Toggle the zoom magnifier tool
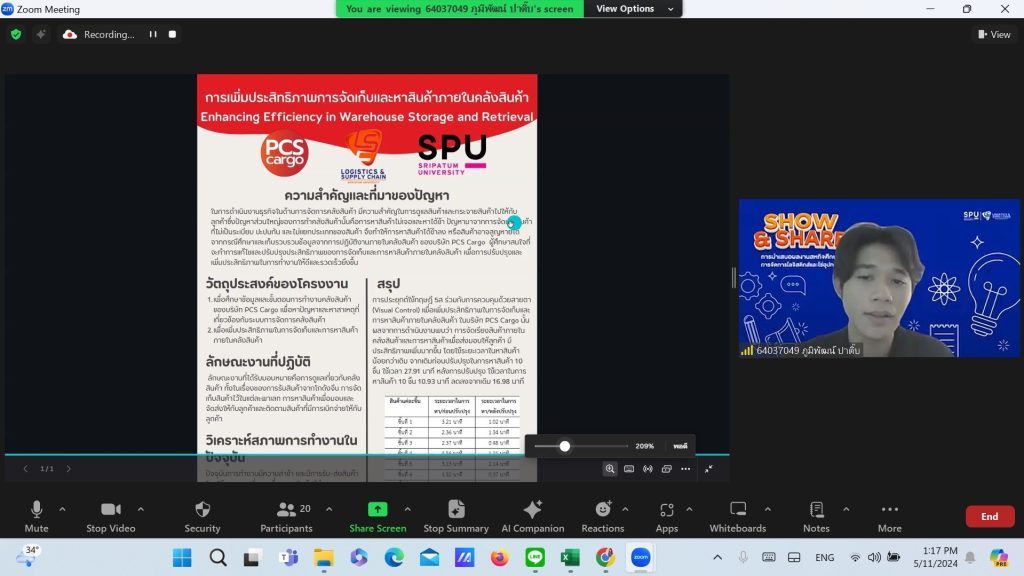Screen dimensions: 1024x576 point(610,469)
